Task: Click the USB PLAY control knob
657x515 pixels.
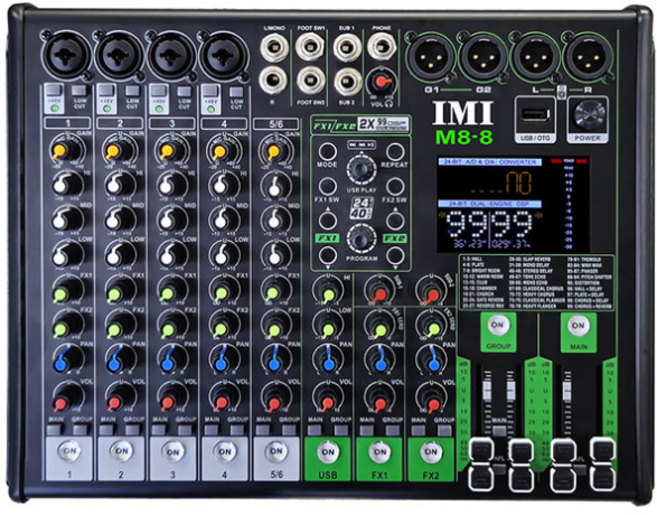Action: (360, 168)
